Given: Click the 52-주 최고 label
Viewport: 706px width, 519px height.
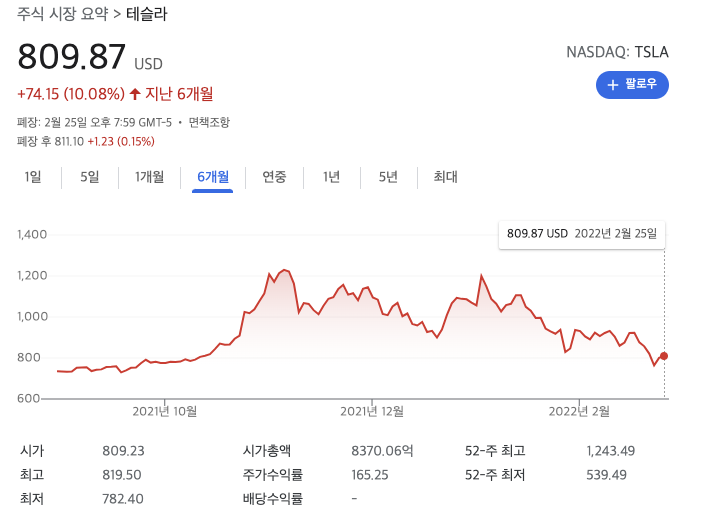Looking at the screenshot, I should click(495, 451).
